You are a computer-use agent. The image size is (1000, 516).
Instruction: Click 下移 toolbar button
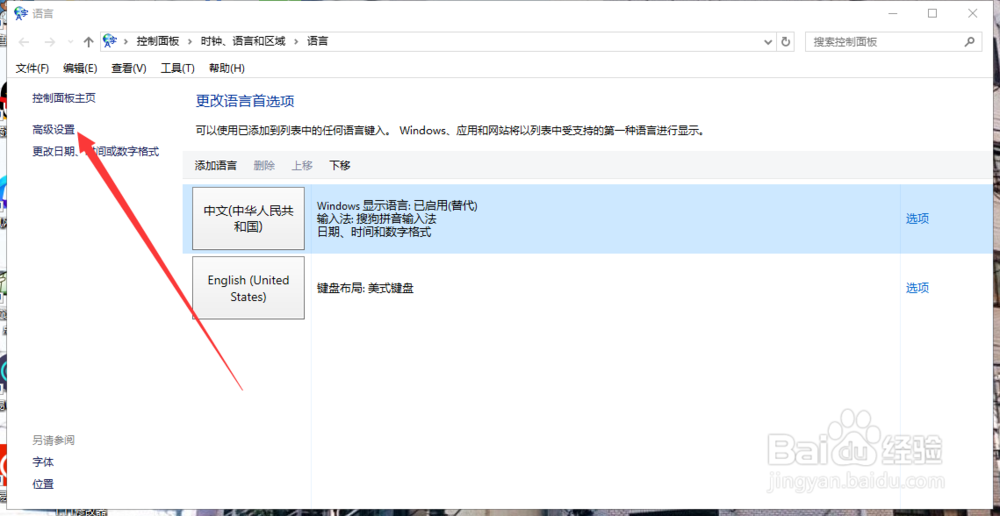pos(340,166)
